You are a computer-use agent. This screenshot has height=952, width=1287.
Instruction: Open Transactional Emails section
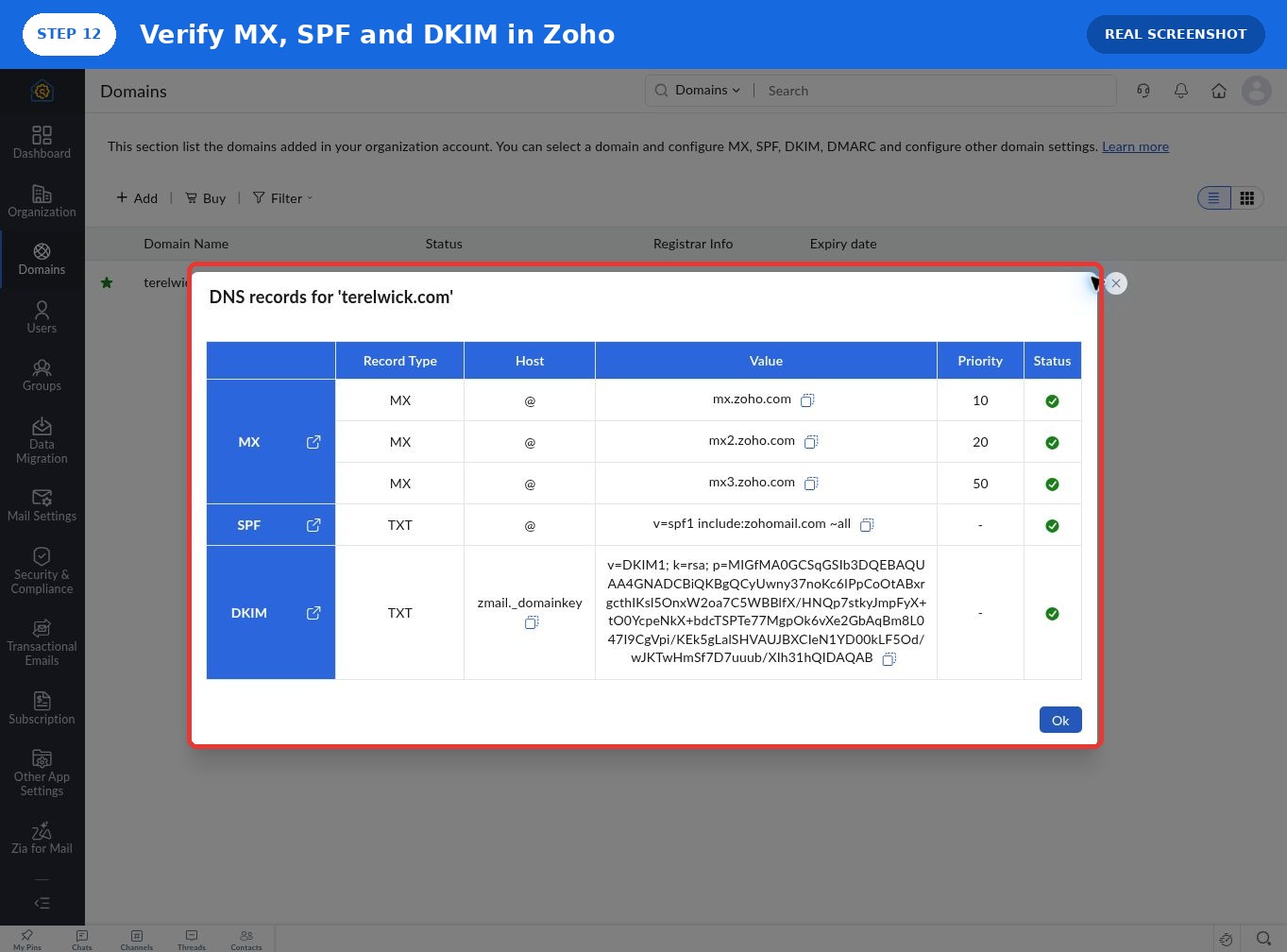click(42, 642)
